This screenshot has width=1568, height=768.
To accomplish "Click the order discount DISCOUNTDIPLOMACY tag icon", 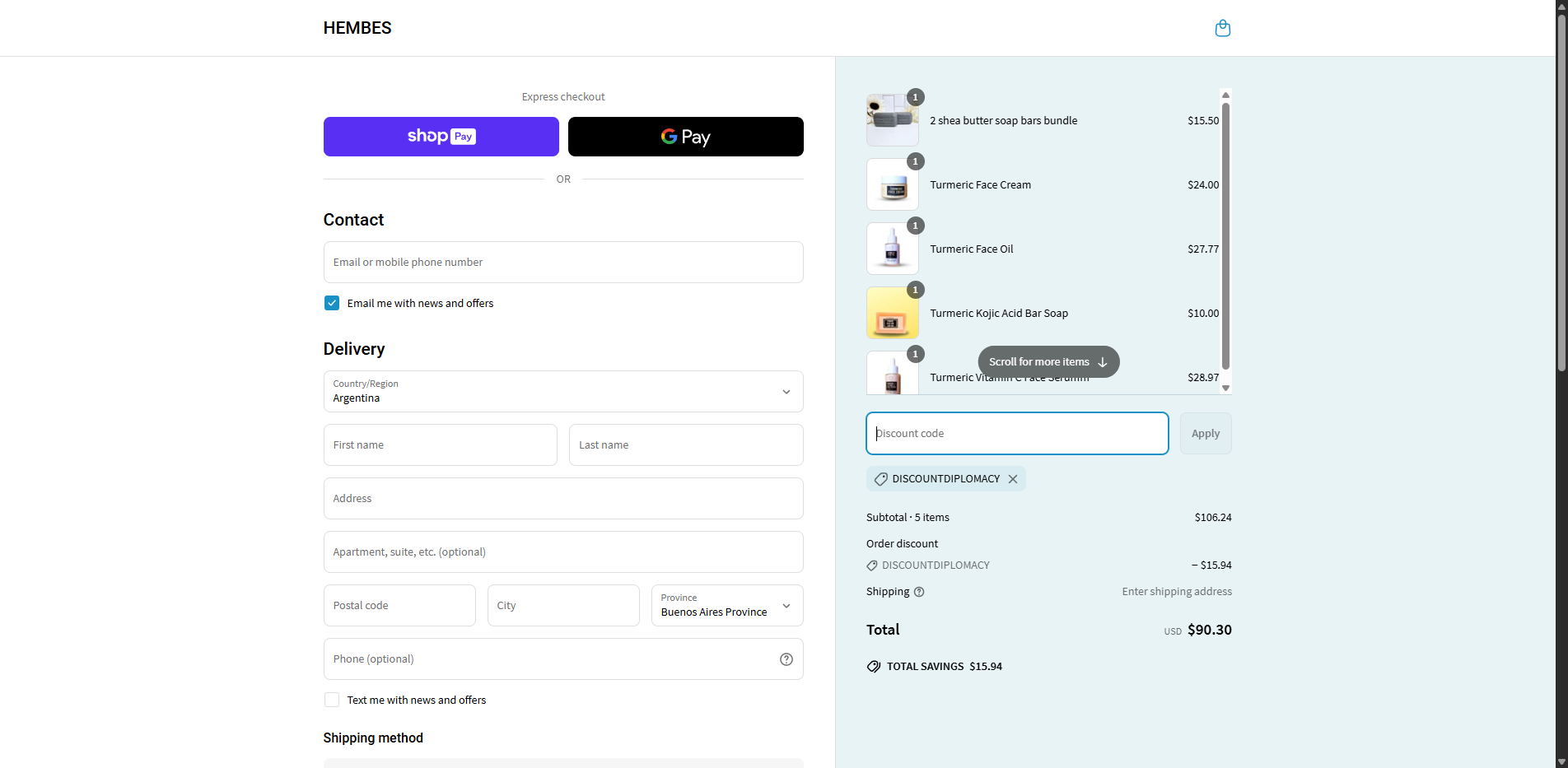I will [x=872, y=566].
